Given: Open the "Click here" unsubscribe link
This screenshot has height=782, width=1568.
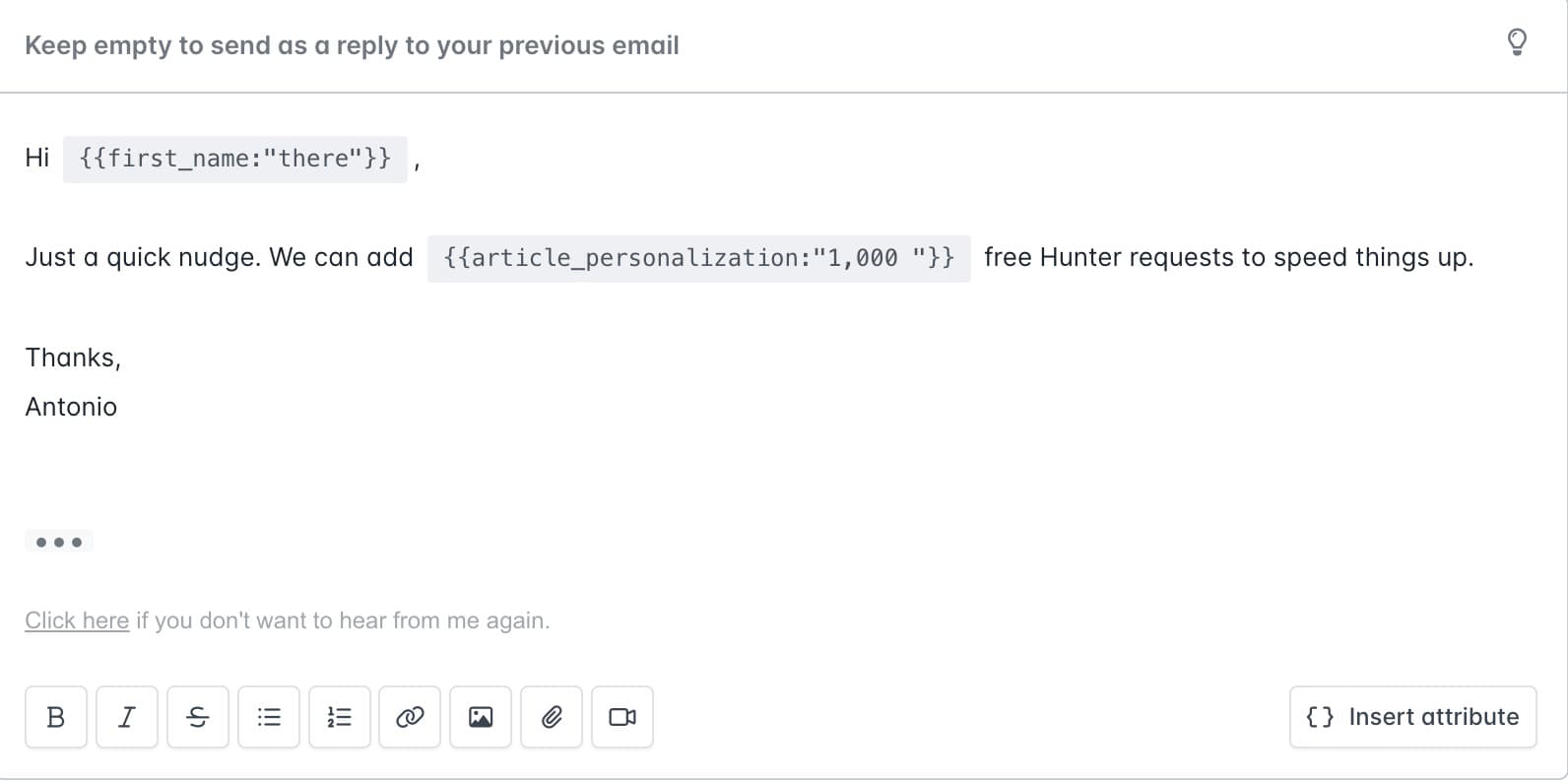Looking at the screenshot, I should pyautogui.click(x=77, y=620).
